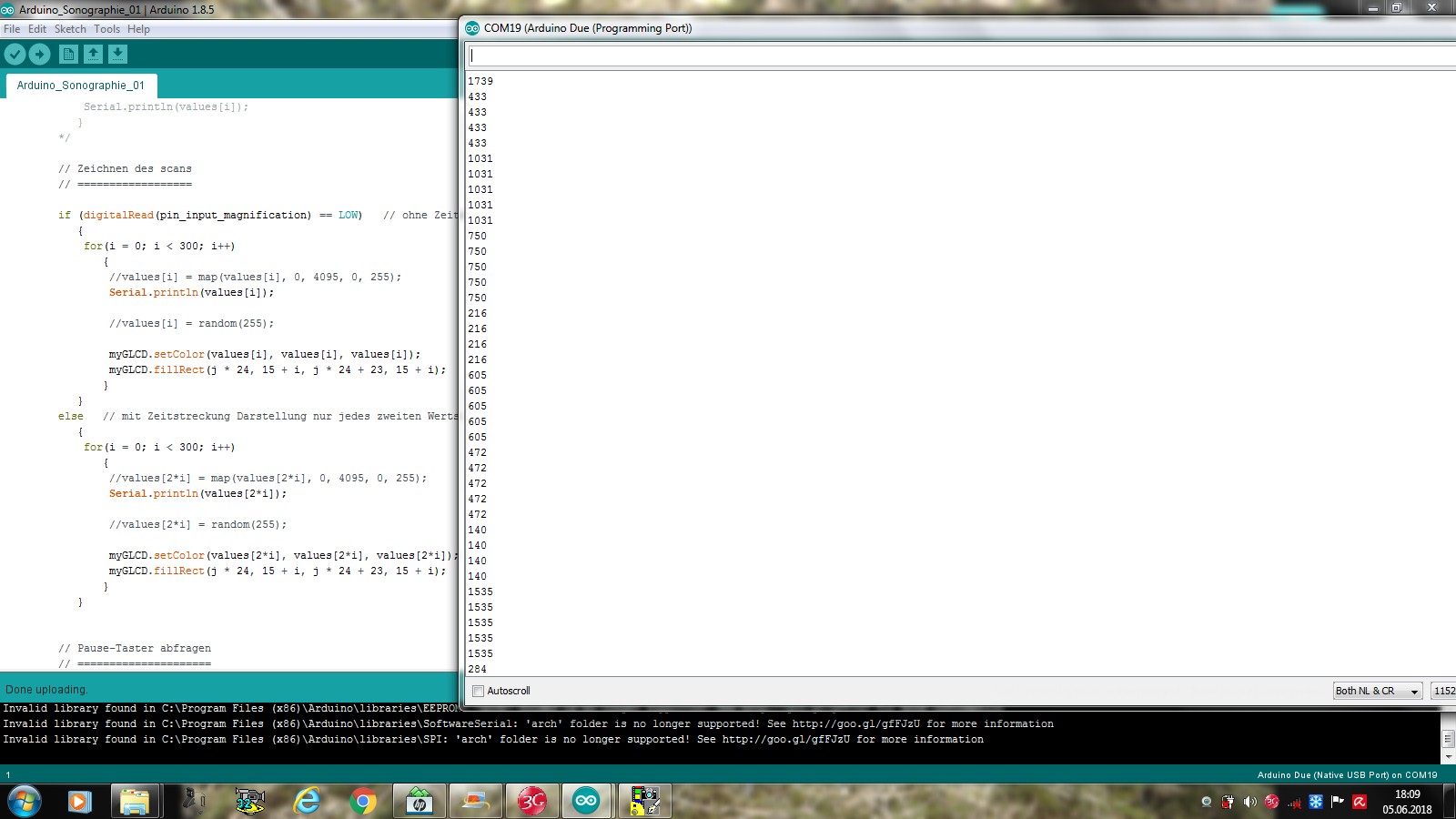Viewport: 1456px width, 819px height.
Task: Open the Sketch menu
Action: [x=70, y=29]
